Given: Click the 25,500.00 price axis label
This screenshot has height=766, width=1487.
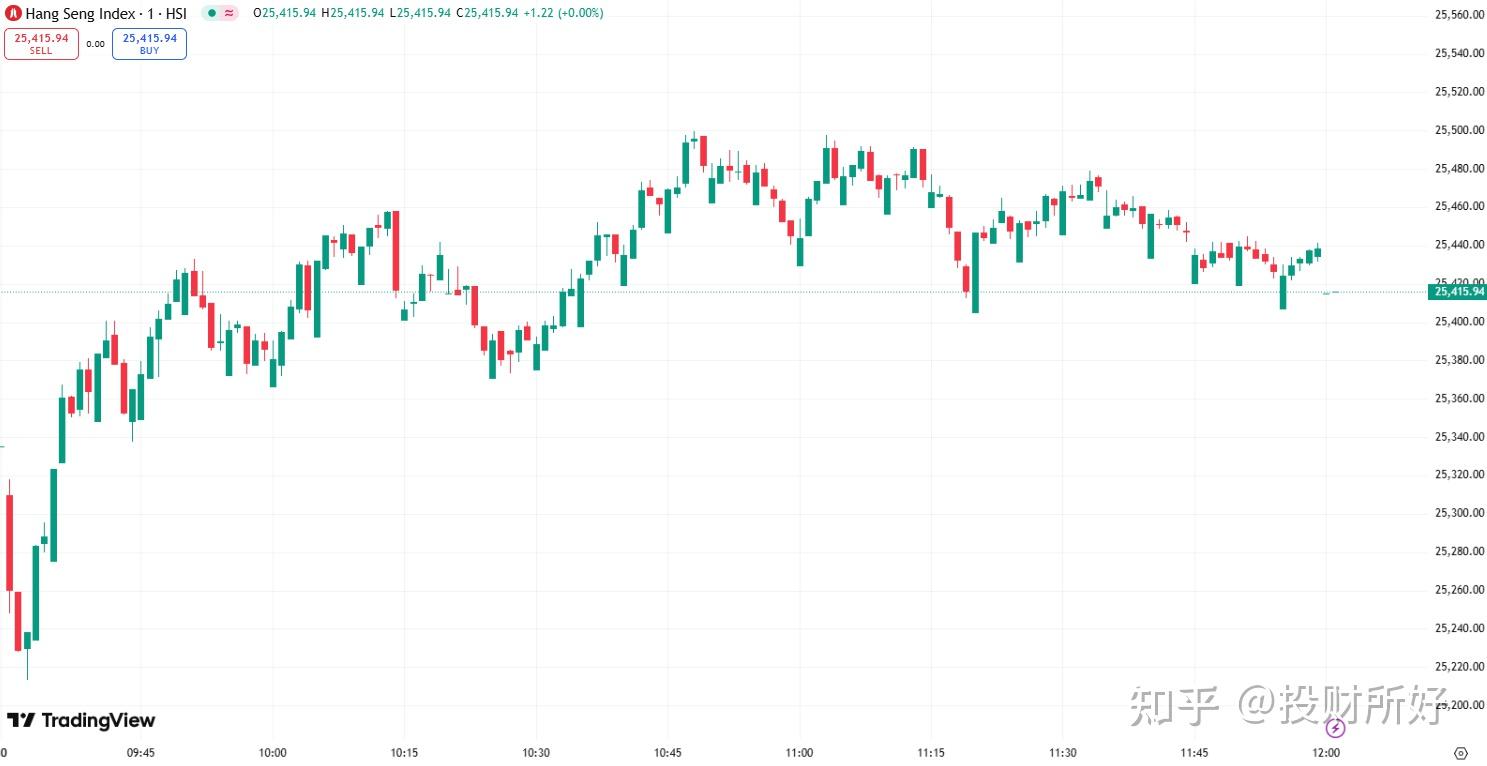Looking at the screenshot, I should (x=1458, y=130).
